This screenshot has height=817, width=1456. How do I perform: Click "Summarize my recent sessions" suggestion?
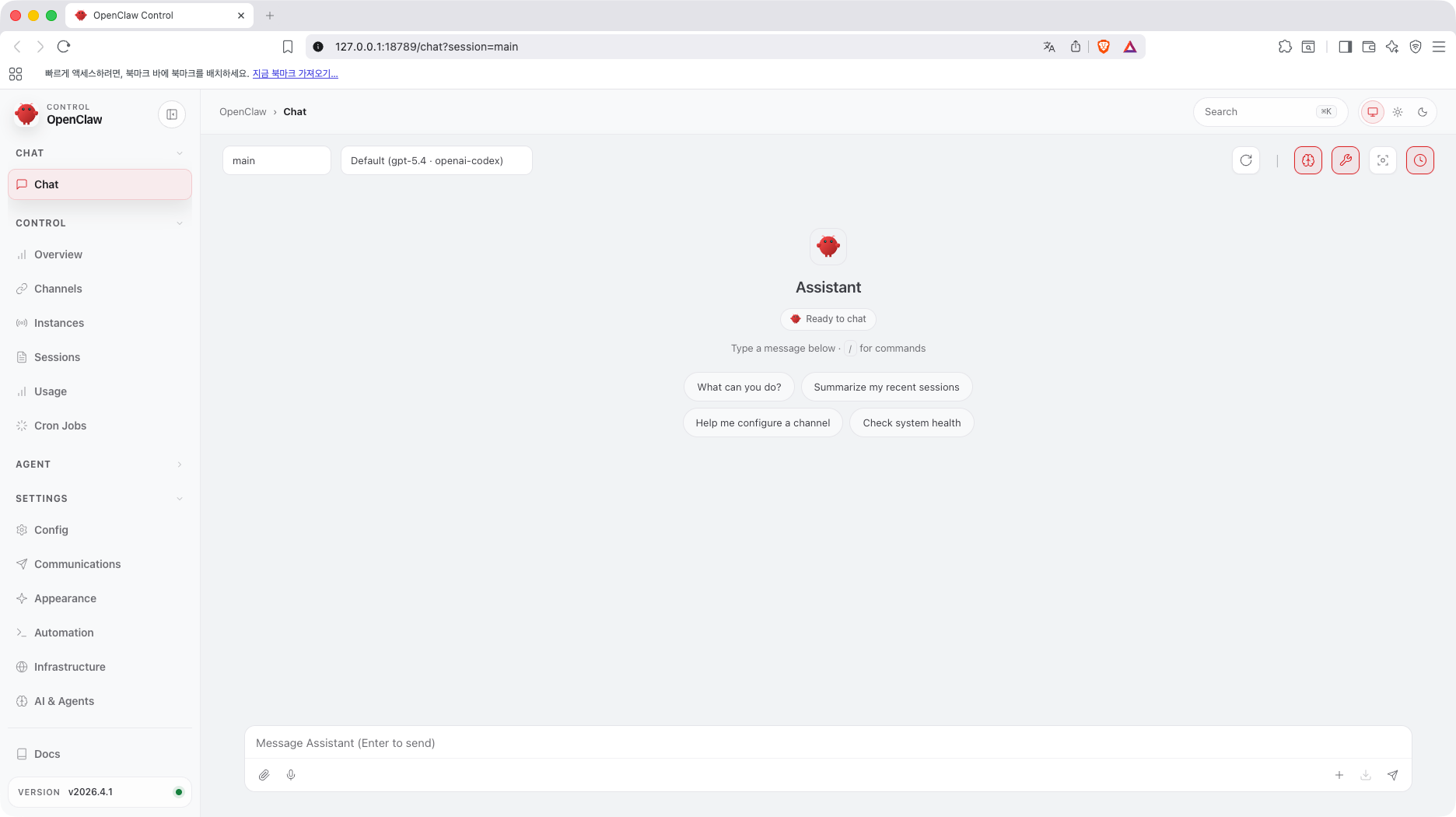886,387
